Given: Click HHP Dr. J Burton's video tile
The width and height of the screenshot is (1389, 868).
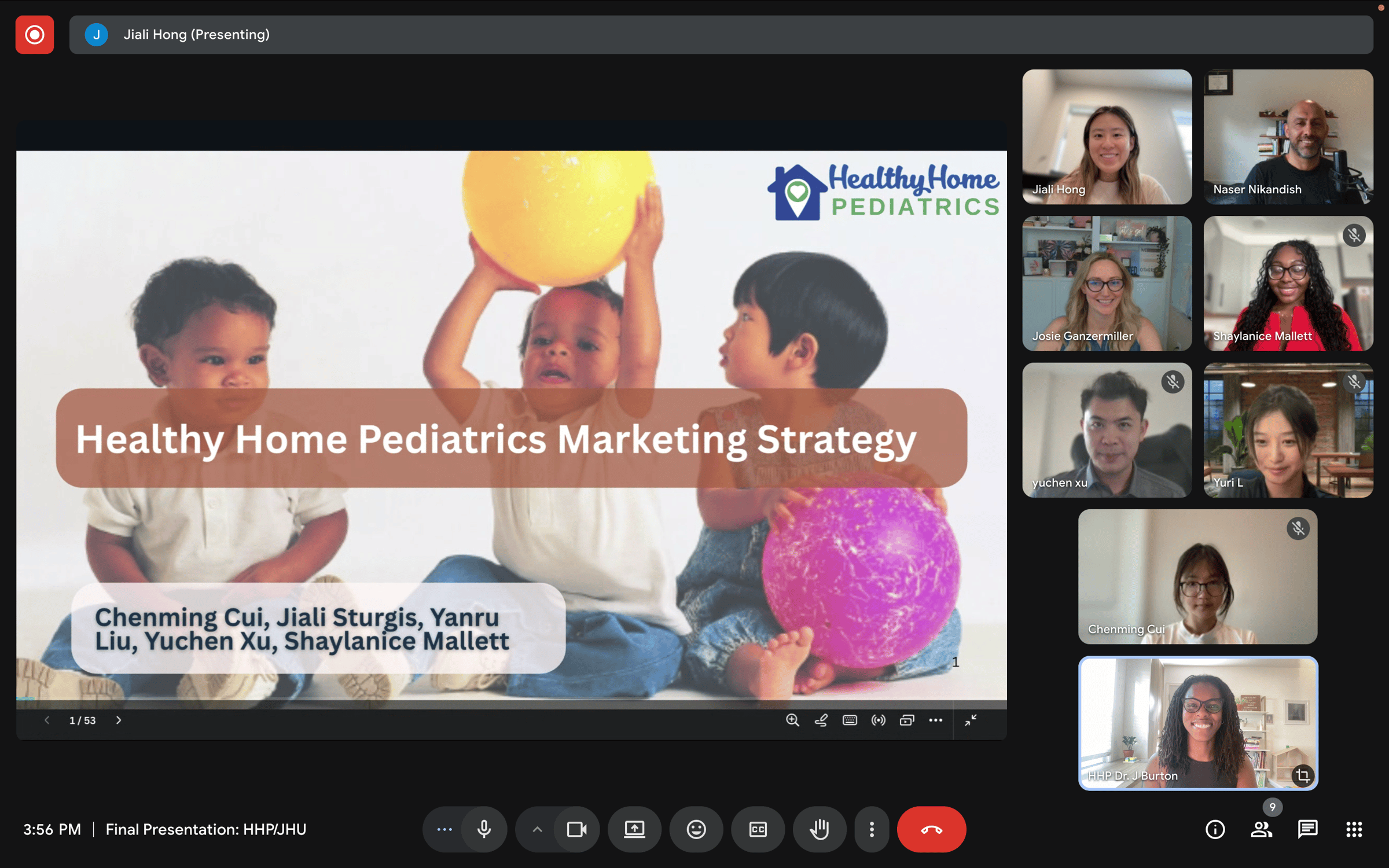Looking at the screenshot, I should (1198, 723).
